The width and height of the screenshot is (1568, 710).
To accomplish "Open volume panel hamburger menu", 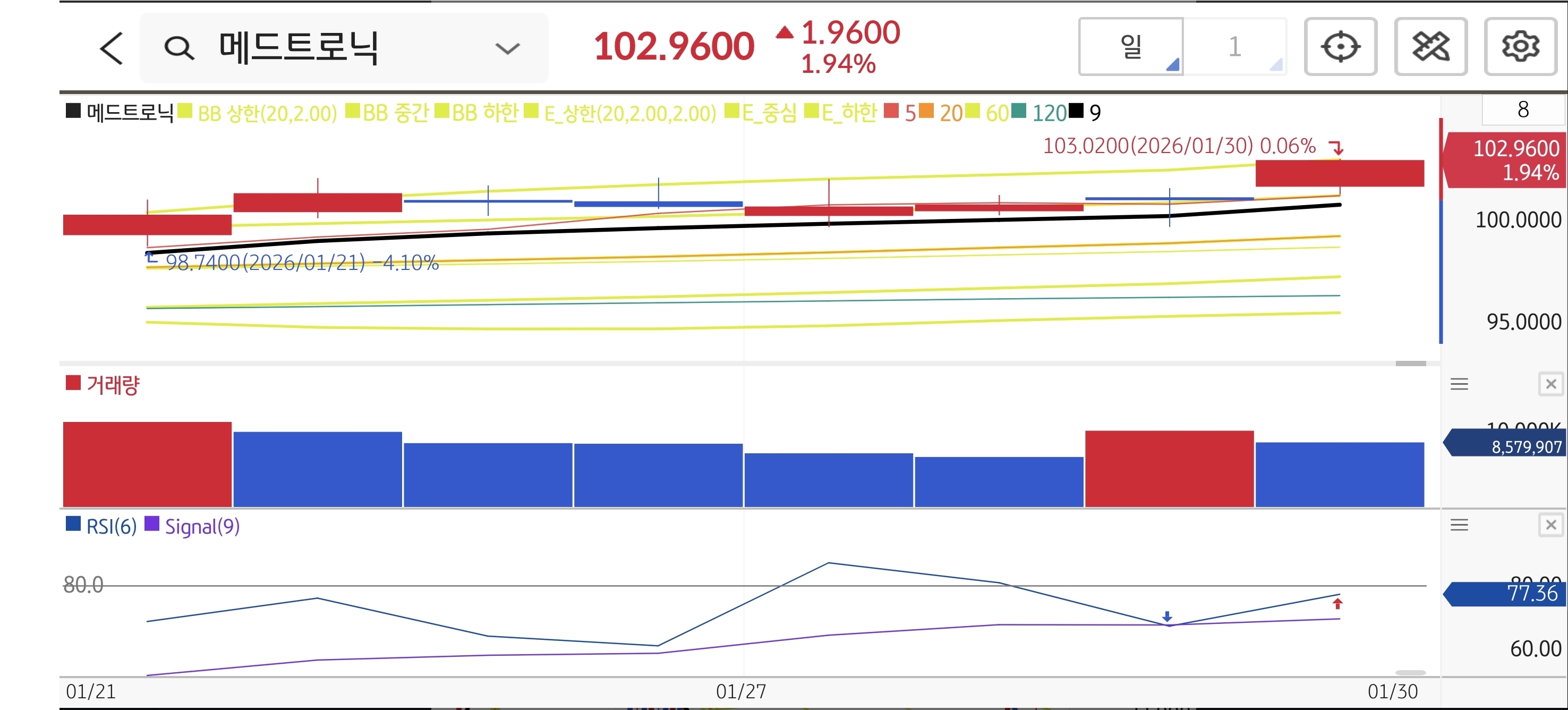I will pyautogui.click(x=1459, y=384).
